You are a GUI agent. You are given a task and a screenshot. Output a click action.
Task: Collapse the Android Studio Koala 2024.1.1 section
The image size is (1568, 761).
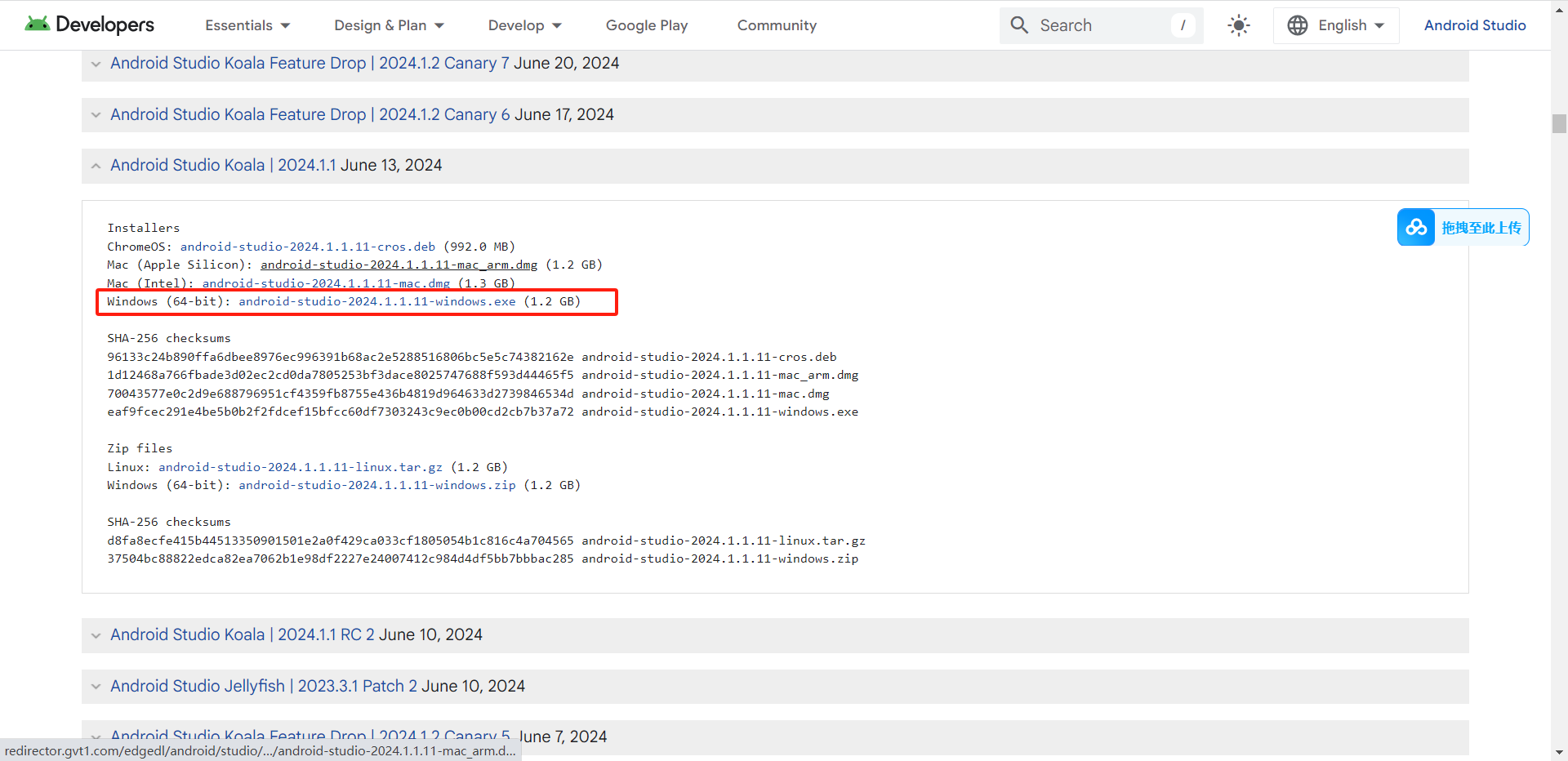coord(96,166)
